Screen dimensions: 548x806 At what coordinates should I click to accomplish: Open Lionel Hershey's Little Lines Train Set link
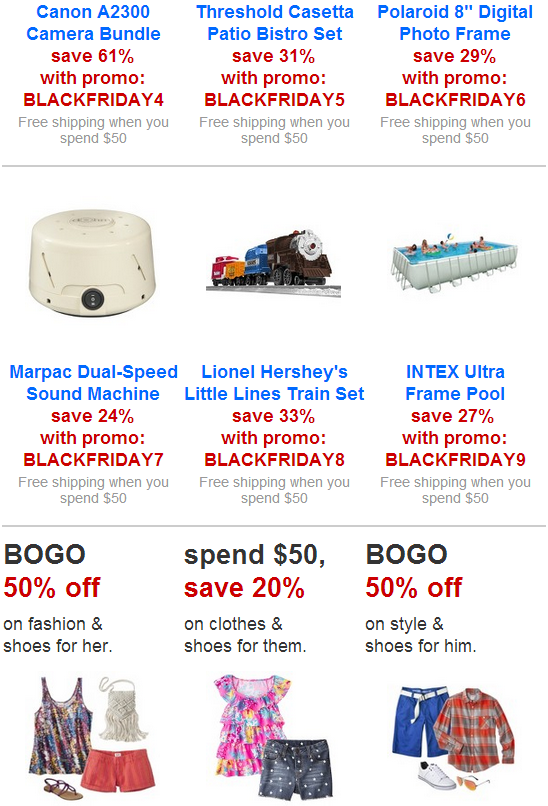(274, 383)
